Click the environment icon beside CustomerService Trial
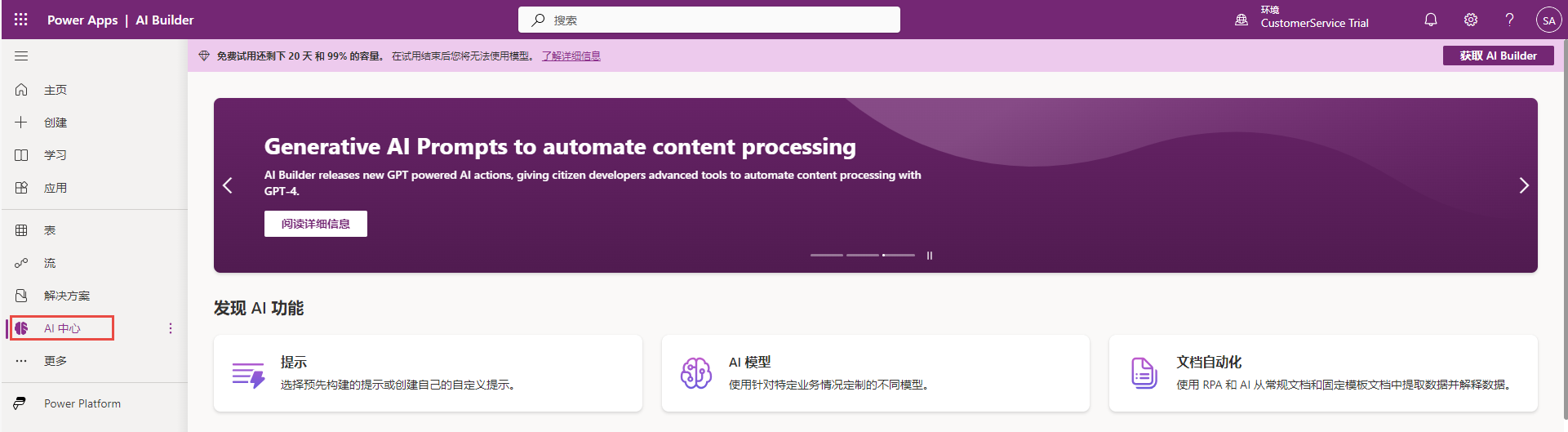 [1242, 20]
